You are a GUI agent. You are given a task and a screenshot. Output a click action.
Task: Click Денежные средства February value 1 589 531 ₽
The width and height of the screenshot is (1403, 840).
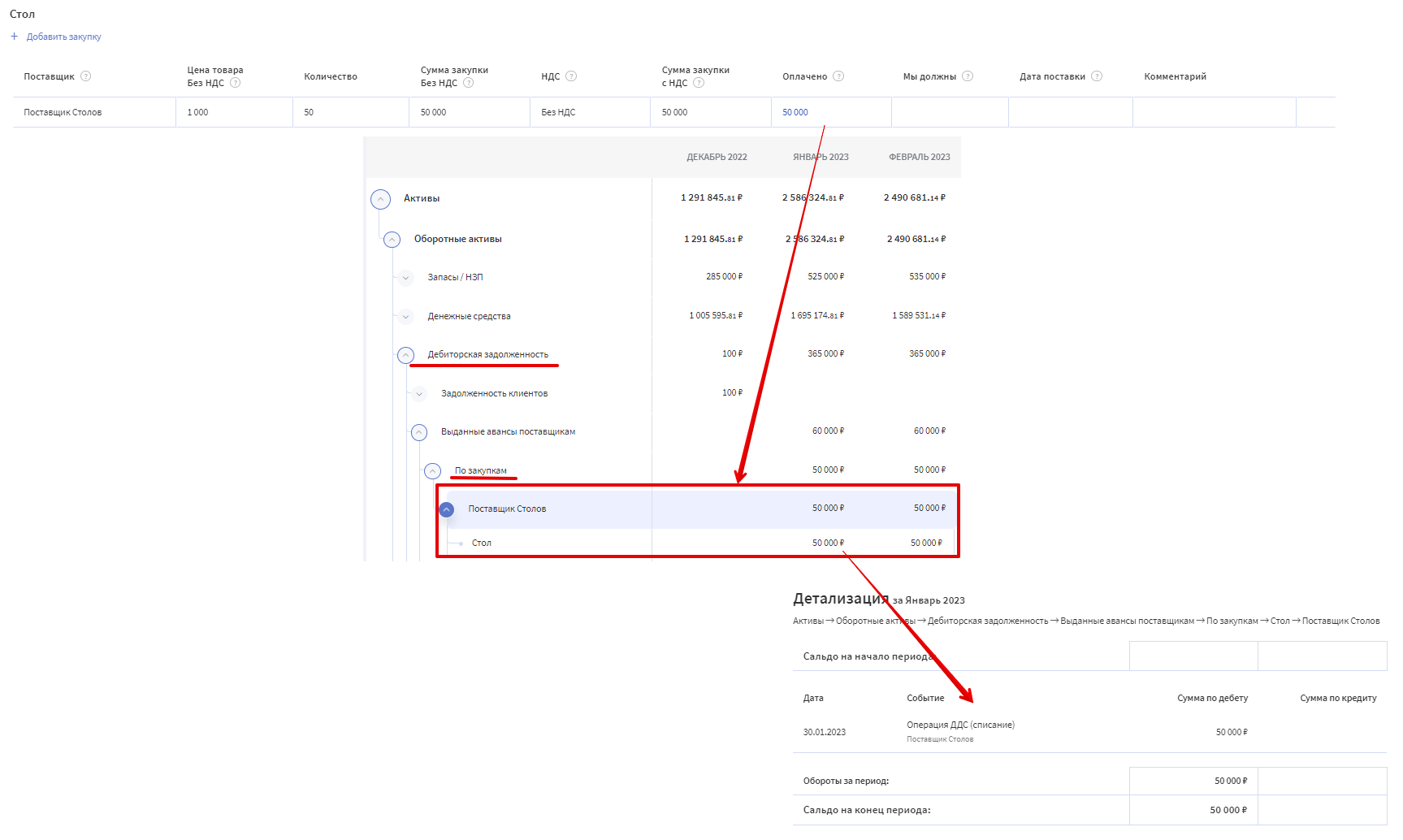pos(919,316)
